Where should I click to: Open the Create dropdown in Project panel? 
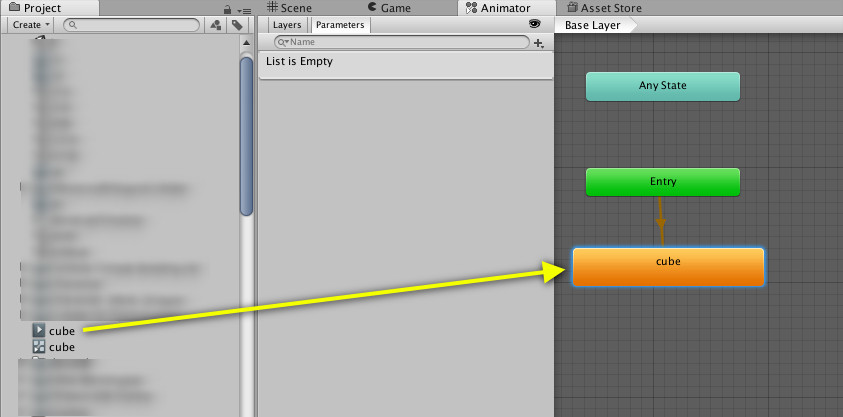pos(31,25)
